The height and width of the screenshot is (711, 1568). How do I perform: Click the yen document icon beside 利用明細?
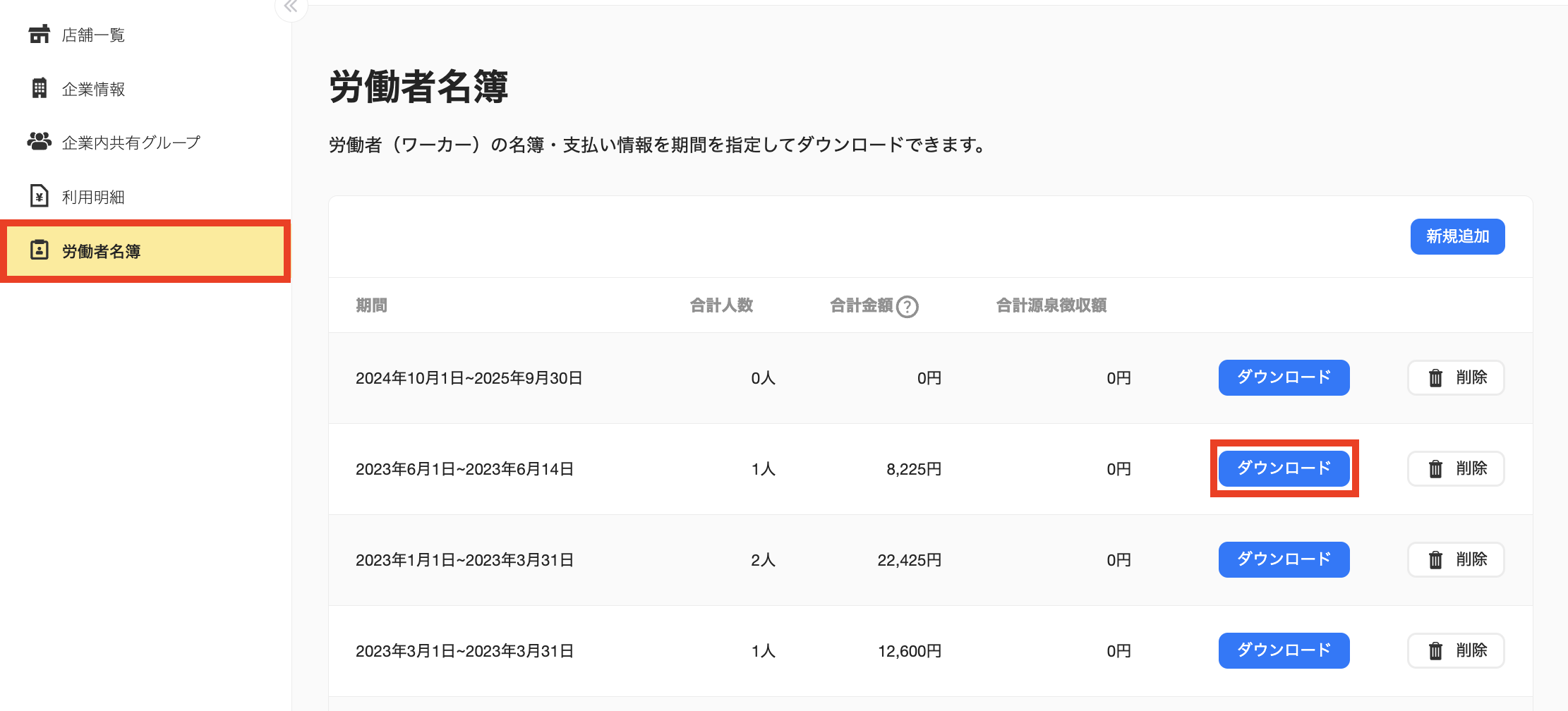point(40,196)
